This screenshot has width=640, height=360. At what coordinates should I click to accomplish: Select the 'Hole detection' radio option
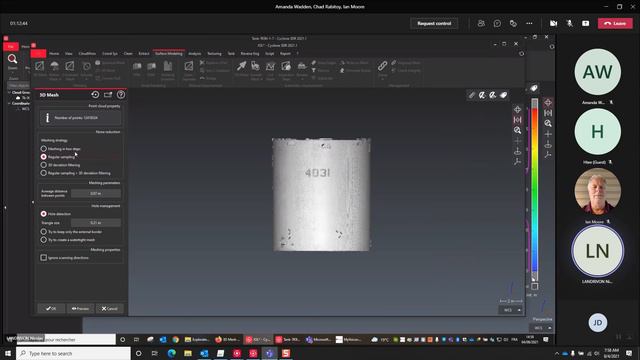(44, 214)
